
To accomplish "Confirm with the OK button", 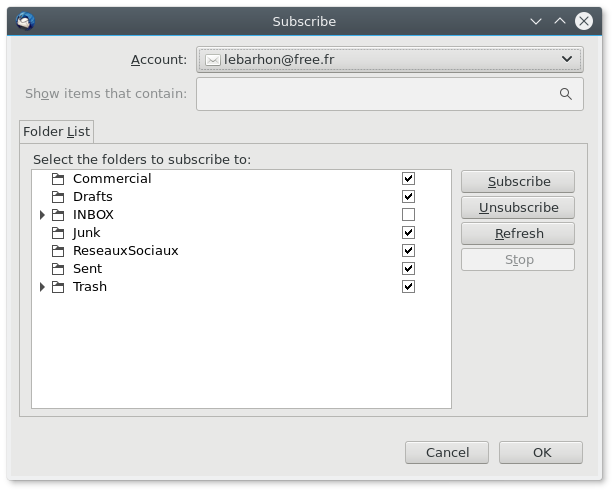I will (541, 453).
